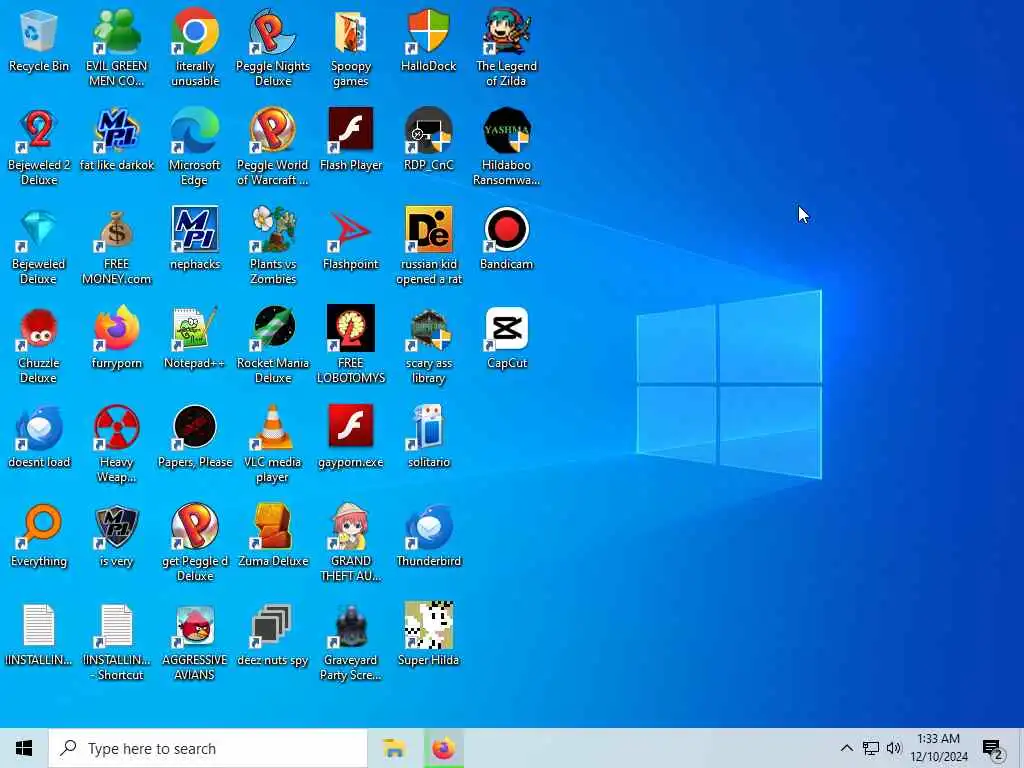This screenshot has height=768, width=1024.
Task: Click the Firefox-logo desktop shortcut
Action: pyautogui.click(x=116, y=338)
